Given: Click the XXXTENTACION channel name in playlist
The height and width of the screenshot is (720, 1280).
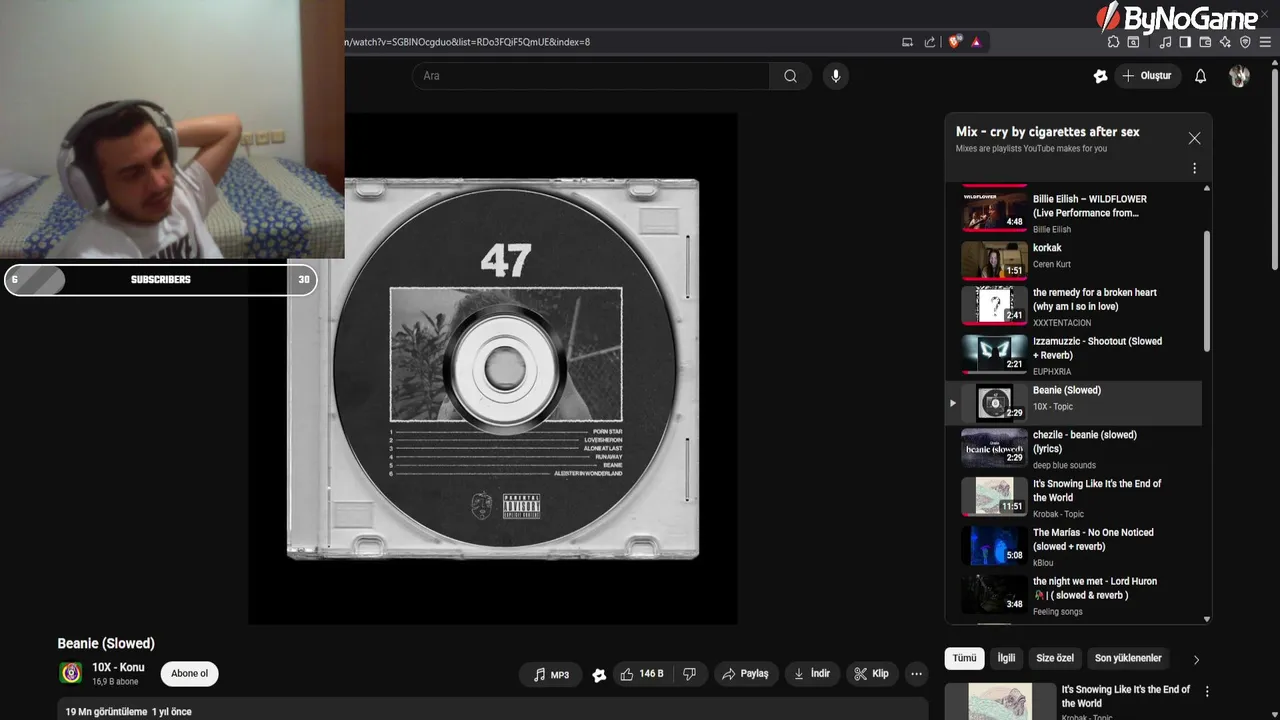Looking at the screenshot, I should click(x=1062, y=323).
